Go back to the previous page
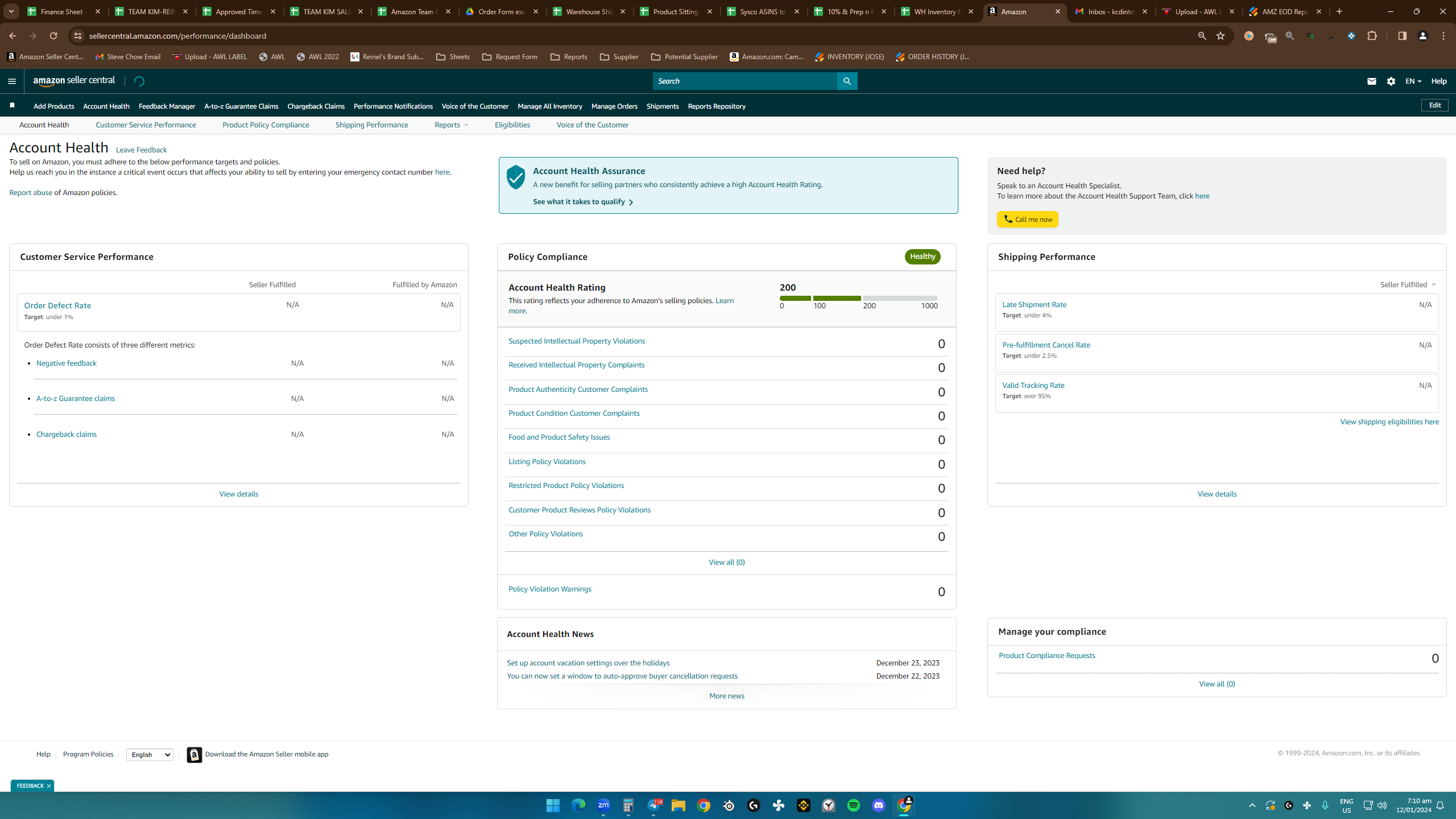1456x819 pixels. pos(13,36)
